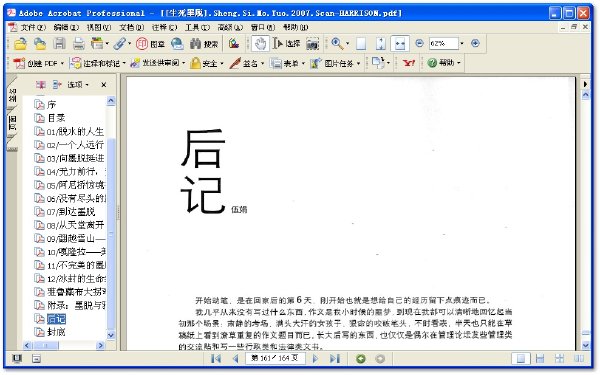
Task: Click the organizer icon next to Print
Action: coord(97,44)
